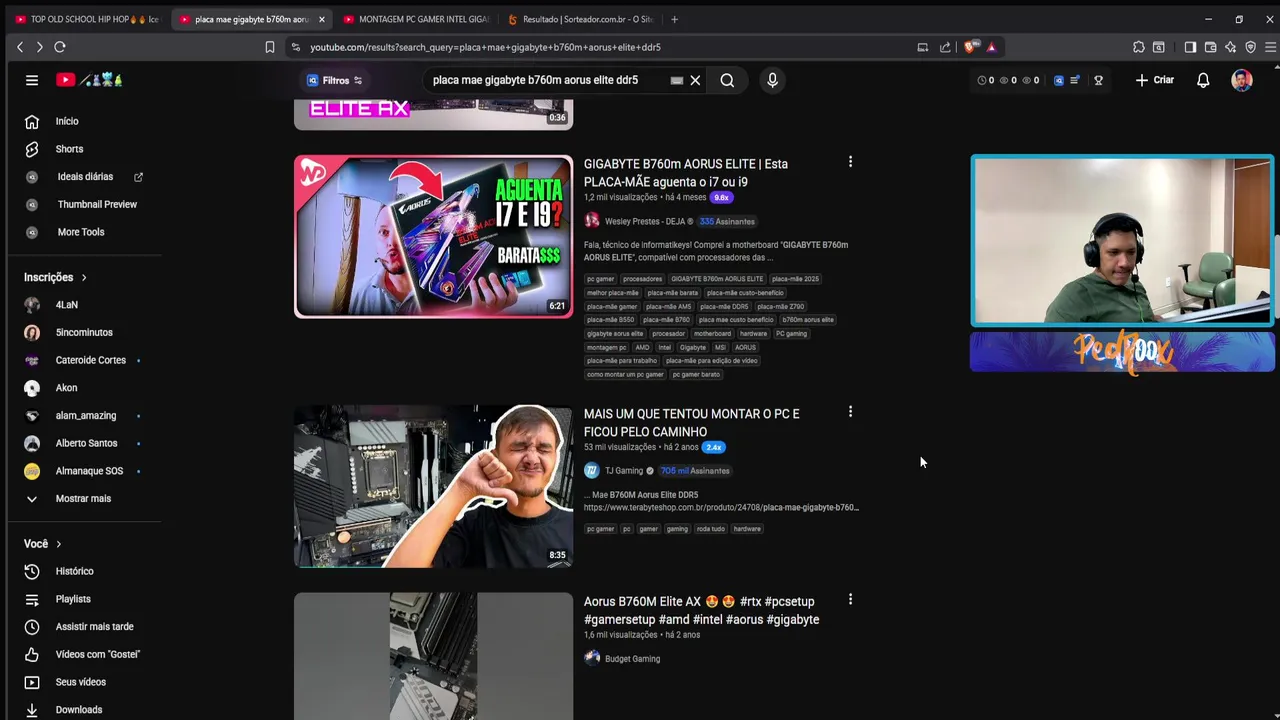
Task: Click the blue vidIQ icon in header
Action: point(1059,80)
